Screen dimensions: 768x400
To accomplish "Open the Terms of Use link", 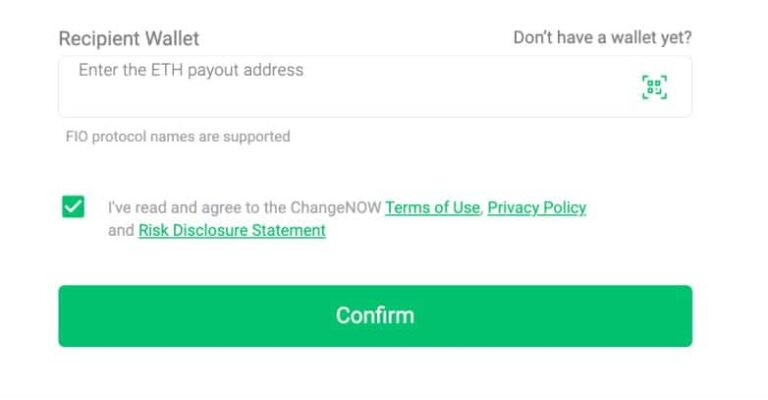I will click(432, 208).
